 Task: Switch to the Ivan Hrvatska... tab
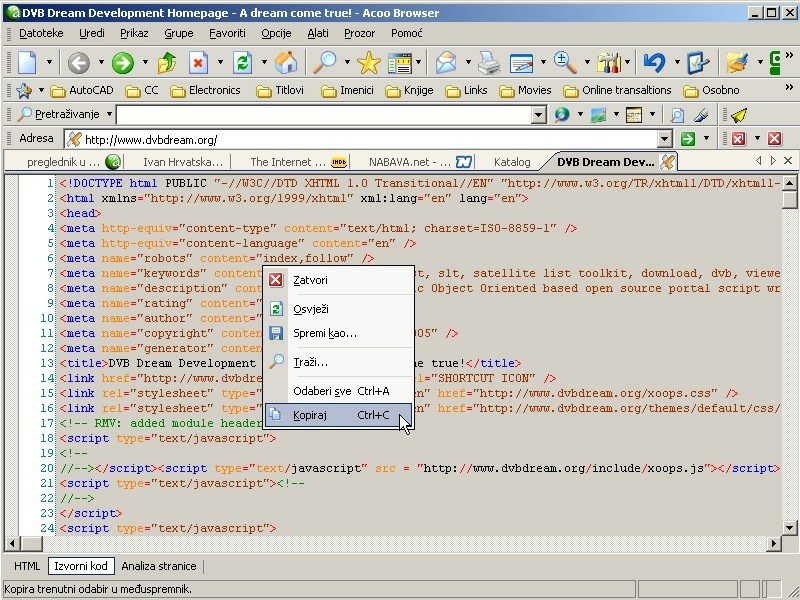[183, 162]
